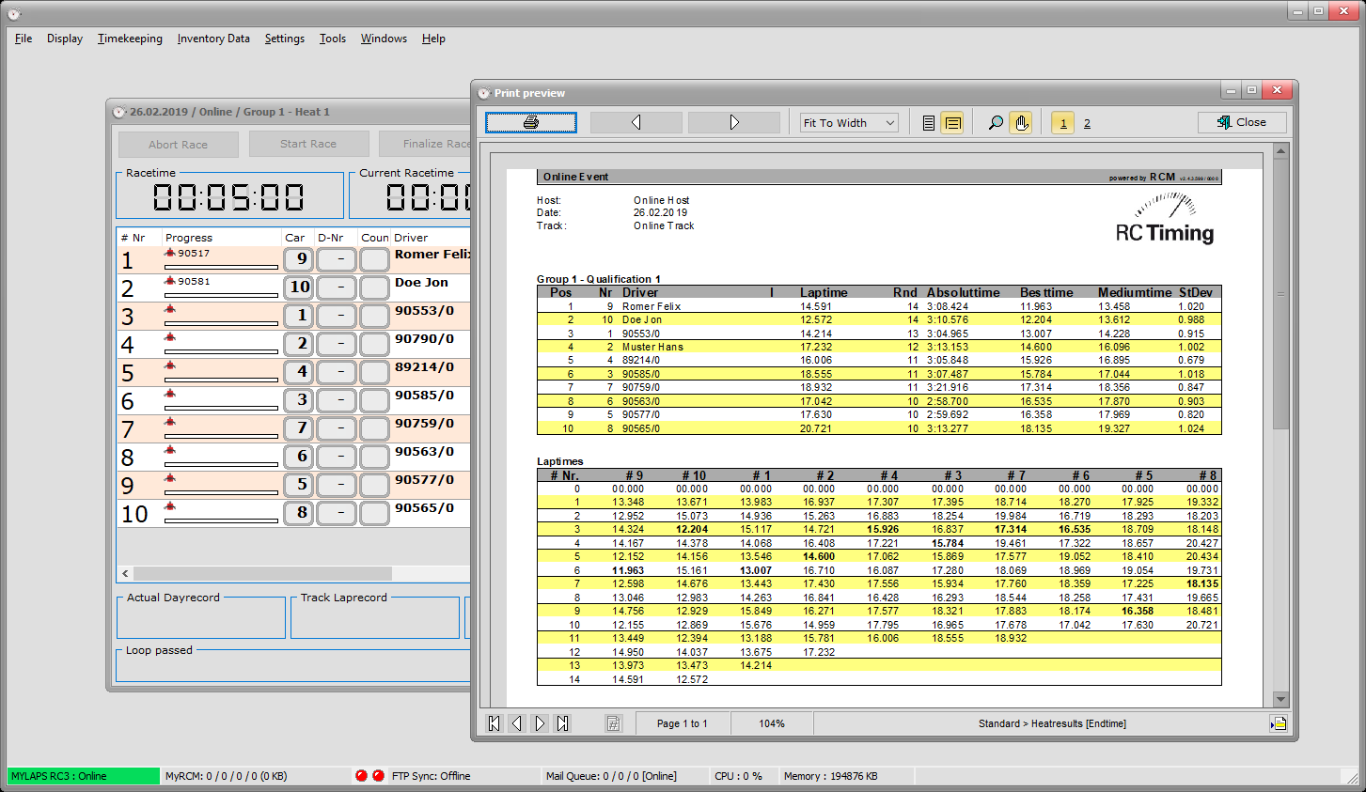Open the Fit To Width zoom dropdown
This screenshot has width=1366, height=792.
tap(850, 123)
